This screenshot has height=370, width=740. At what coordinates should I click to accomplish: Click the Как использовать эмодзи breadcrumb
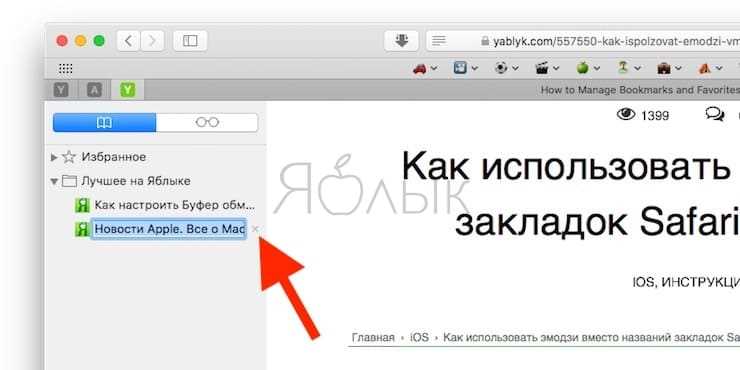592,338
